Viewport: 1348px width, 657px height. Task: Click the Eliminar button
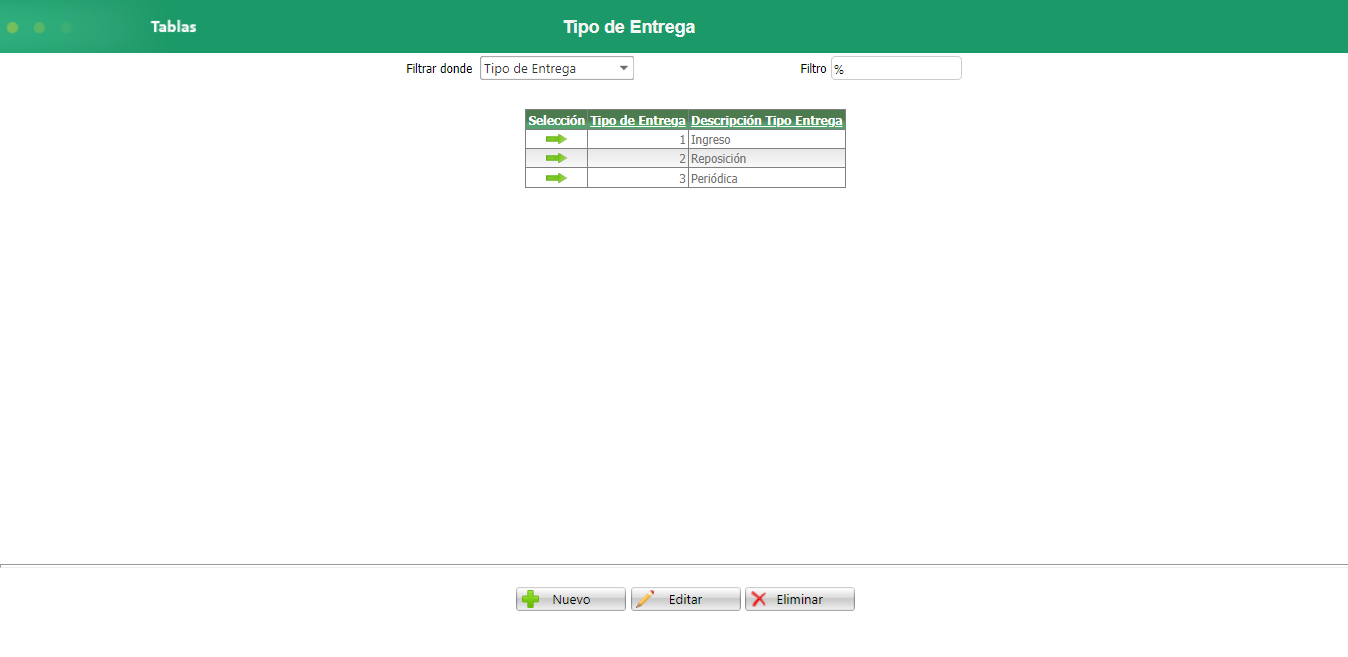[x=800, y=599]
